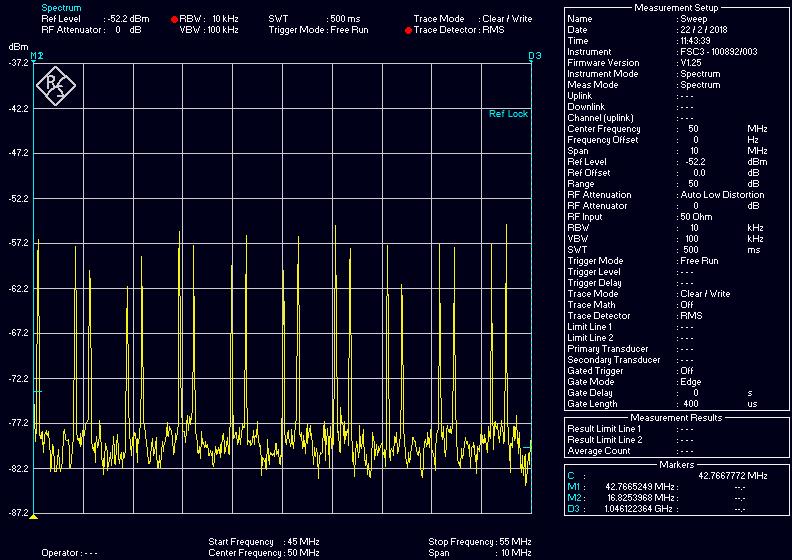This screenshot has height=560, width=792.
Task: Click the Measurement Setup panel title
Action: point(675,7)
